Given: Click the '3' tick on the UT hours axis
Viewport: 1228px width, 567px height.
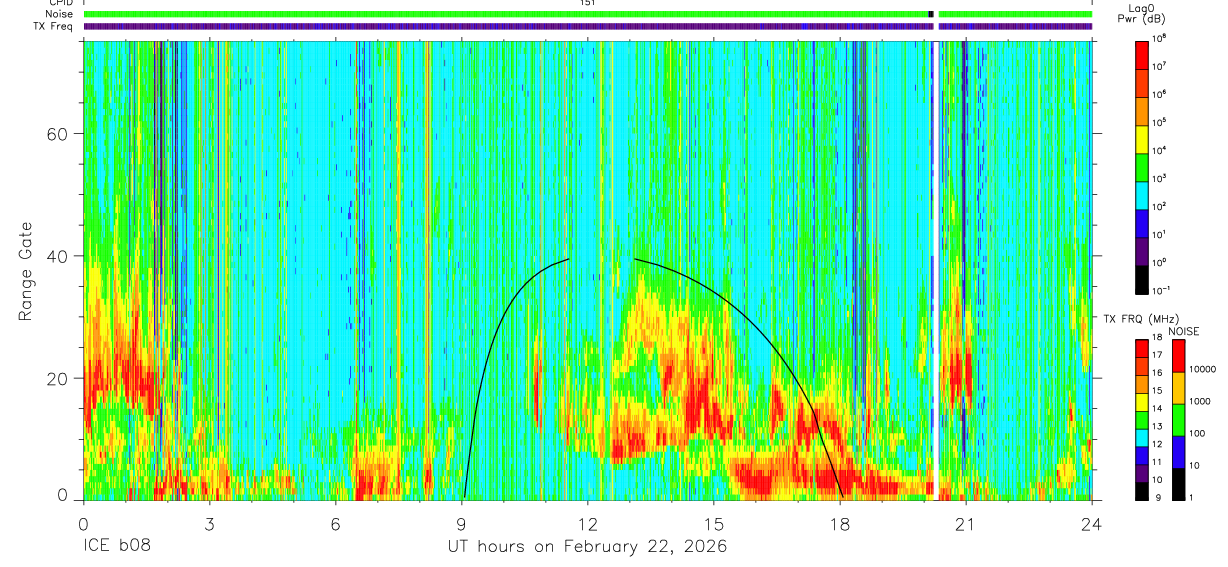Looking at the screenshot, I should tap(210, 524).
